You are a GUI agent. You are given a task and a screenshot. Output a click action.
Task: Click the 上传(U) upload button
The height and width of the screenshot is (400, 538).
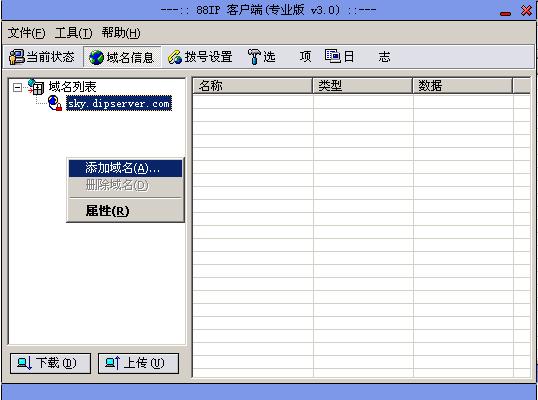tap(138, 363)
